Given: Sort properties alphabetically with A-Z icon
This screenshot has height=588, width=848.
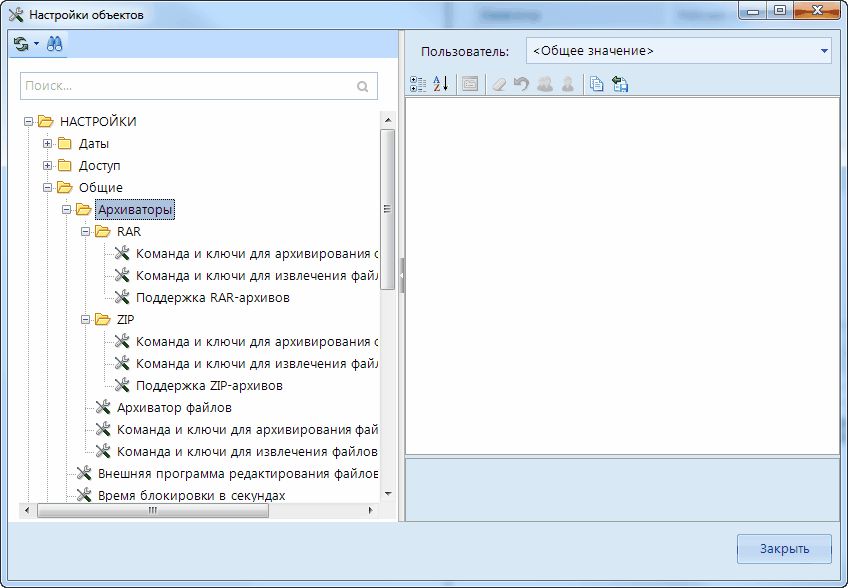Looking at the screenshot, I should 441,85.
